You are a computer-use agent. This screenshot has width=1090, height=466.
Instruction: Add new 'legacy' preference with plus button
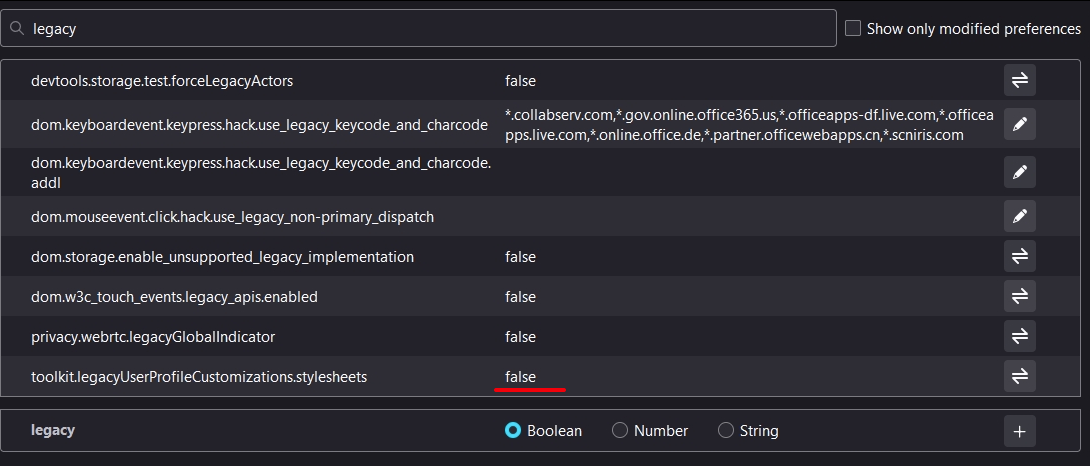tap(1019, 431)
